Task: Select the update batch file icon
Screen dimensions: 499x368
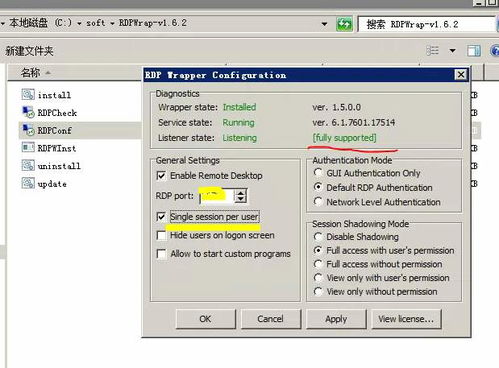Action: 28,183
